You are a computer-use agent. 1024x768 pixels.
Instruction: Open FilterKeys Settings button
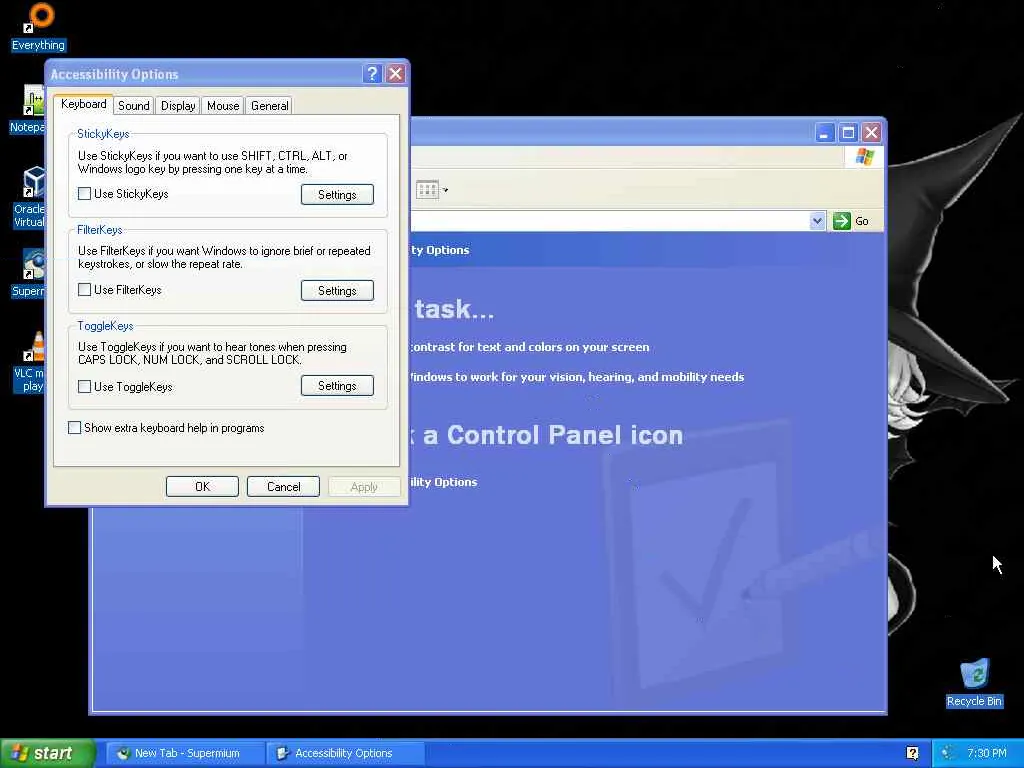[x=337, y=291]
